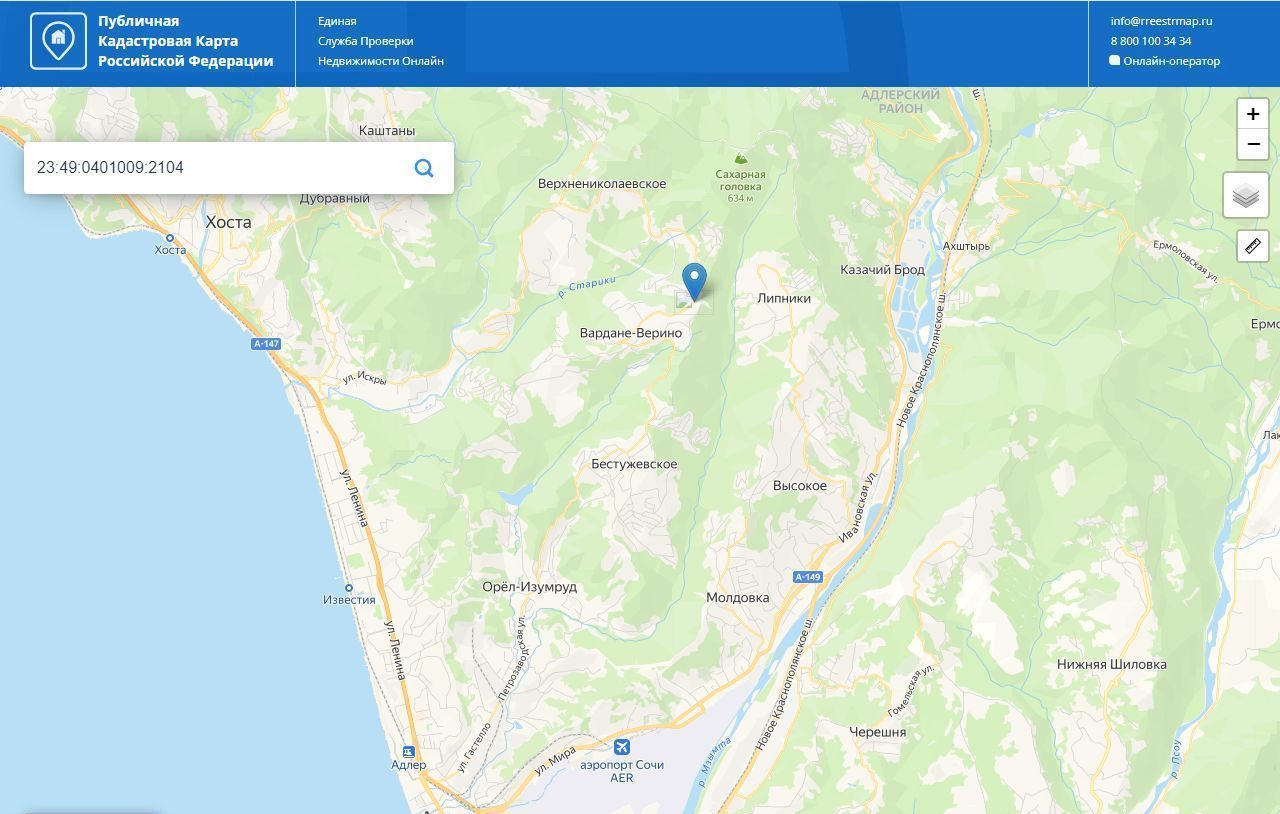Click the аэропорт Сочи AER label

pyautogui.click(x=622, y=771)
